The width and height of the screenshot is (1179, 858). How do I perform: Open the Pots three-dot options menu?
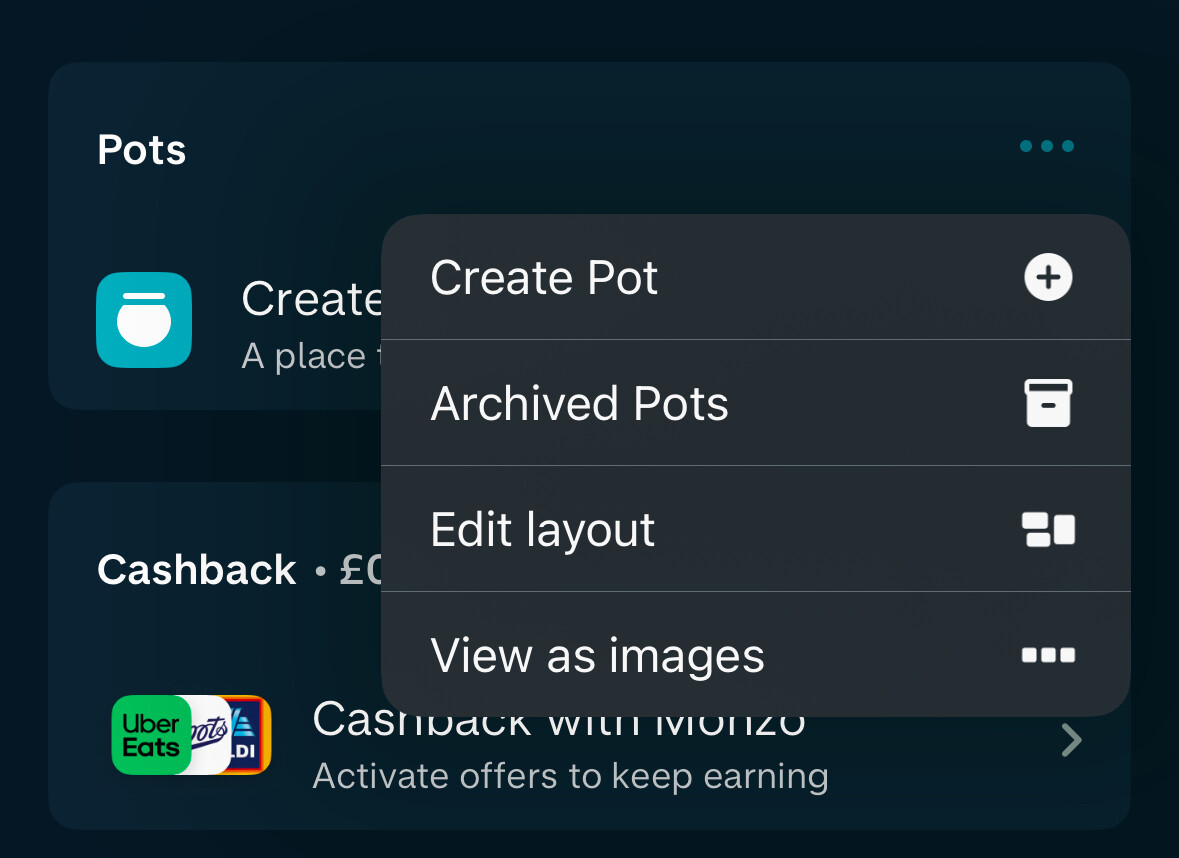(x=1047, y=146)
